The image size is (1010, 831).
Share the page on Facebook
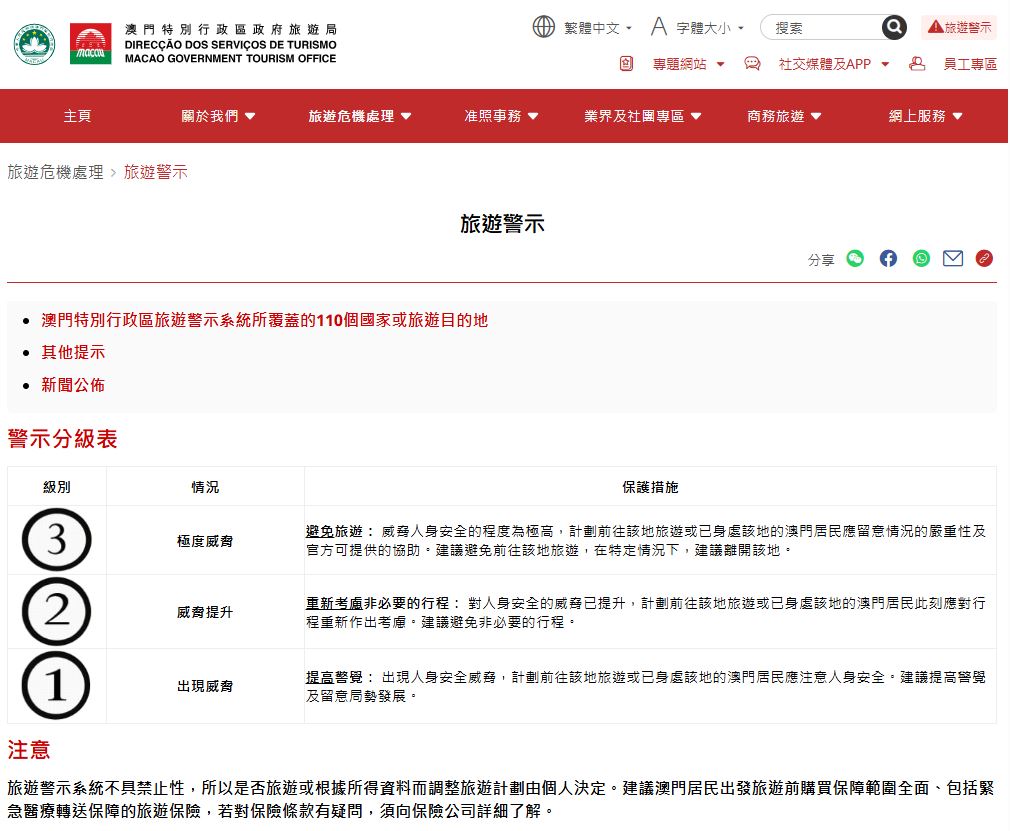pos(888,258)
